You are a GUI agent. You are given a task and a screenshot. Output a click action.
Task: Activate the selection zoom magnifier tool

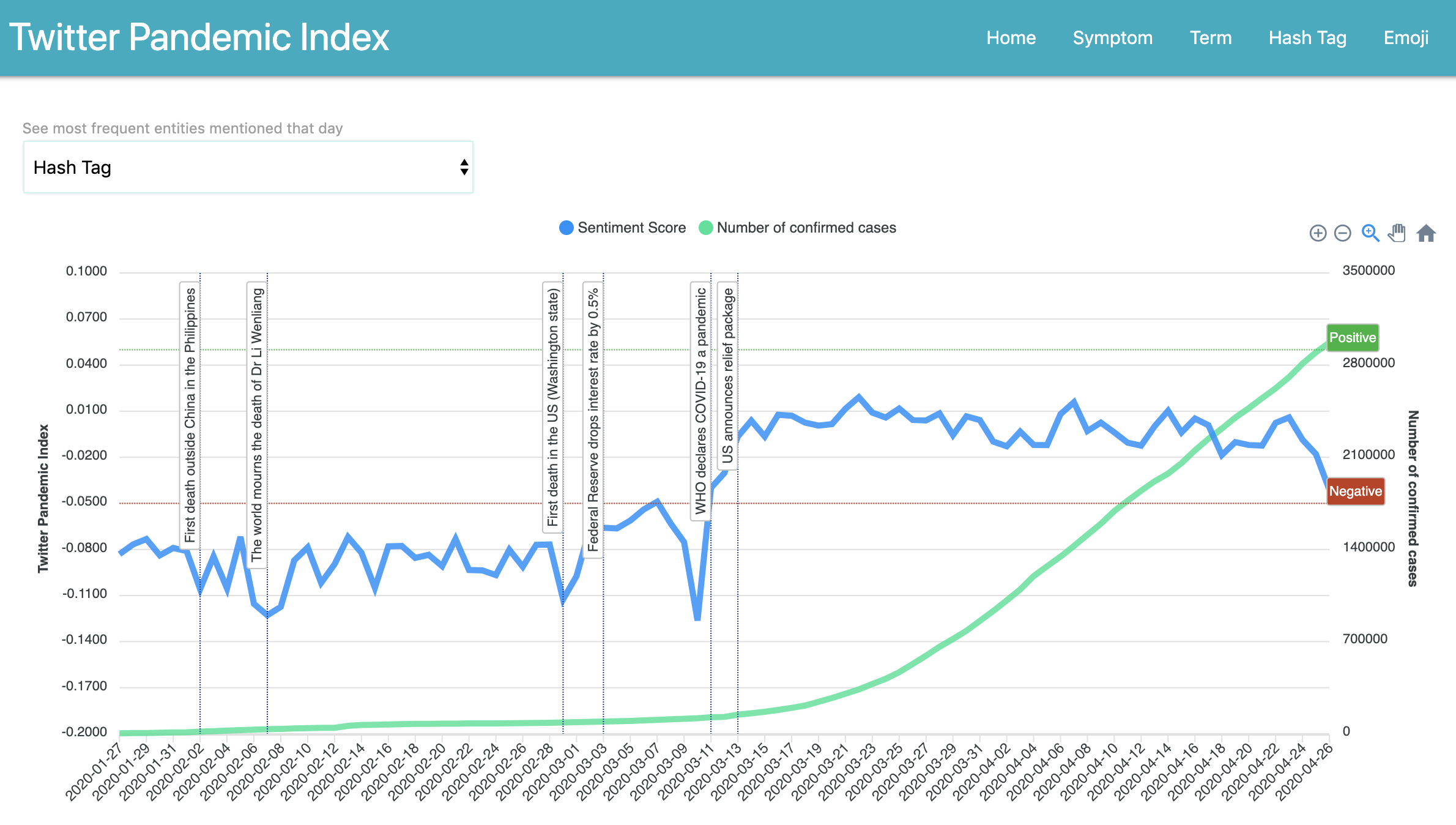click(x=1370, y=233)
